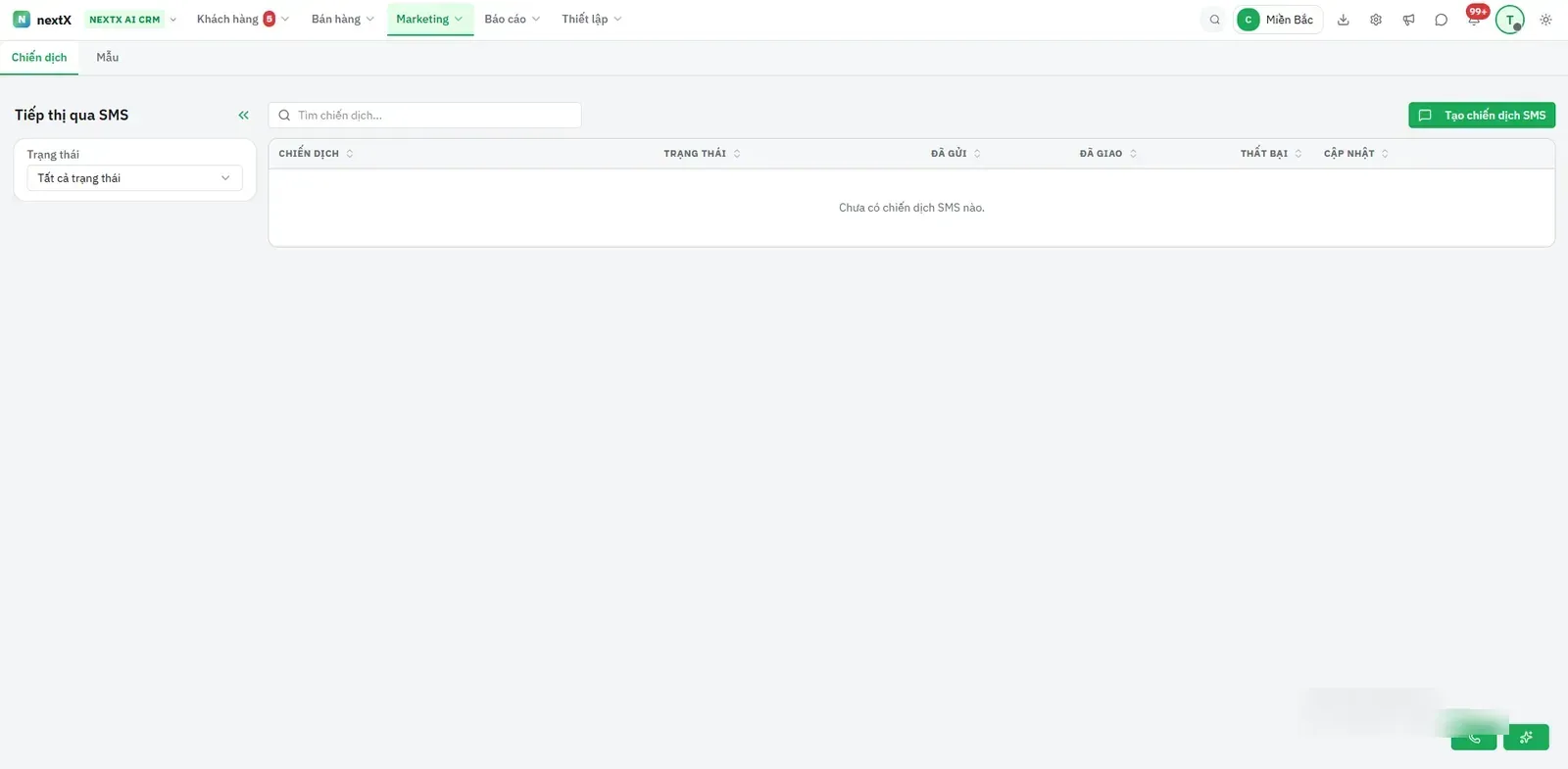Click the nextX logo icon
This screenshot has height=769, width=1568.
pyautogui.click(x=22, y=20)
